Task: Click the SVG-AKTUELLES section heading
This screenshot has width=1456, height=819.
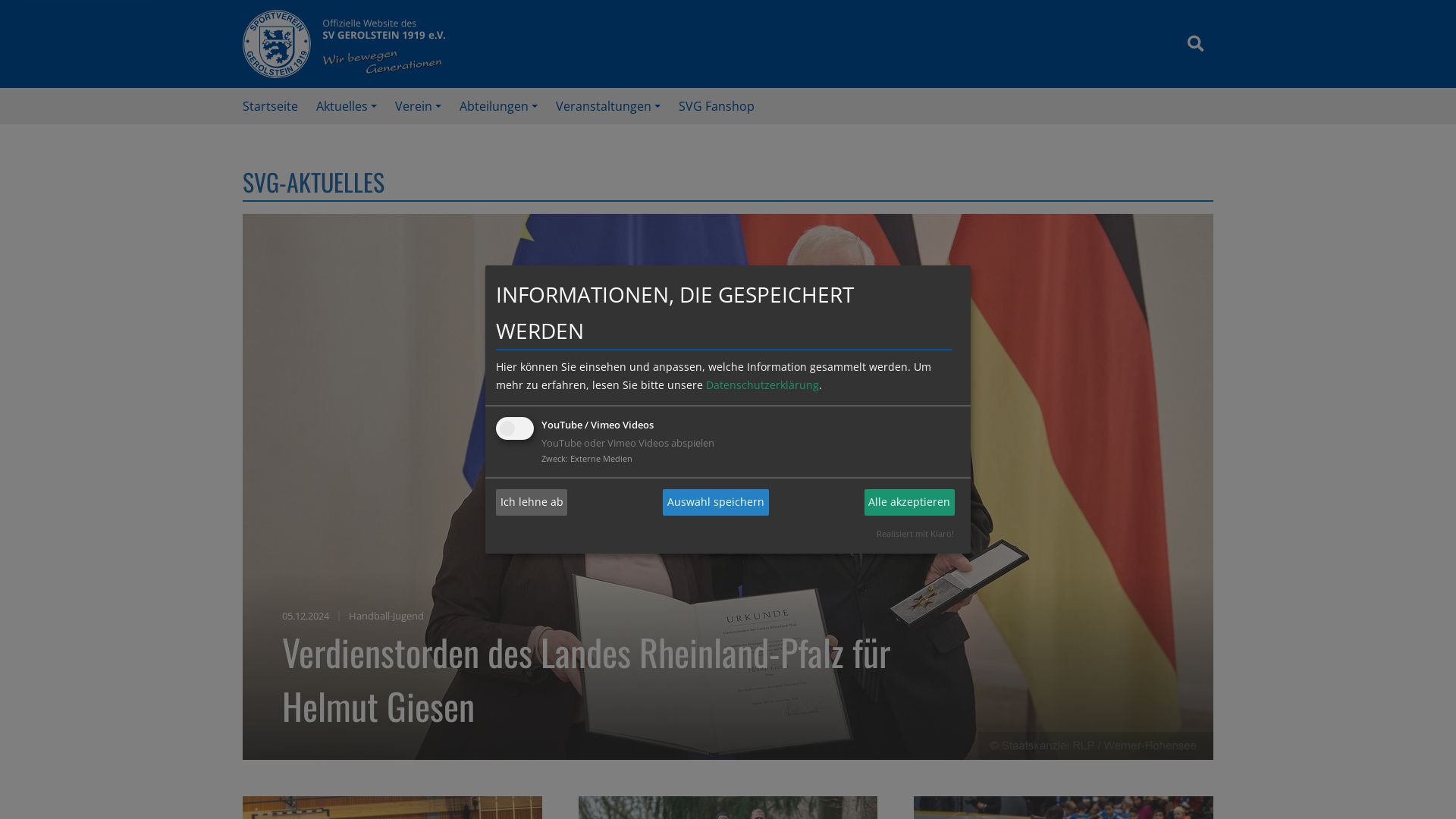Action: coord(313,183)
